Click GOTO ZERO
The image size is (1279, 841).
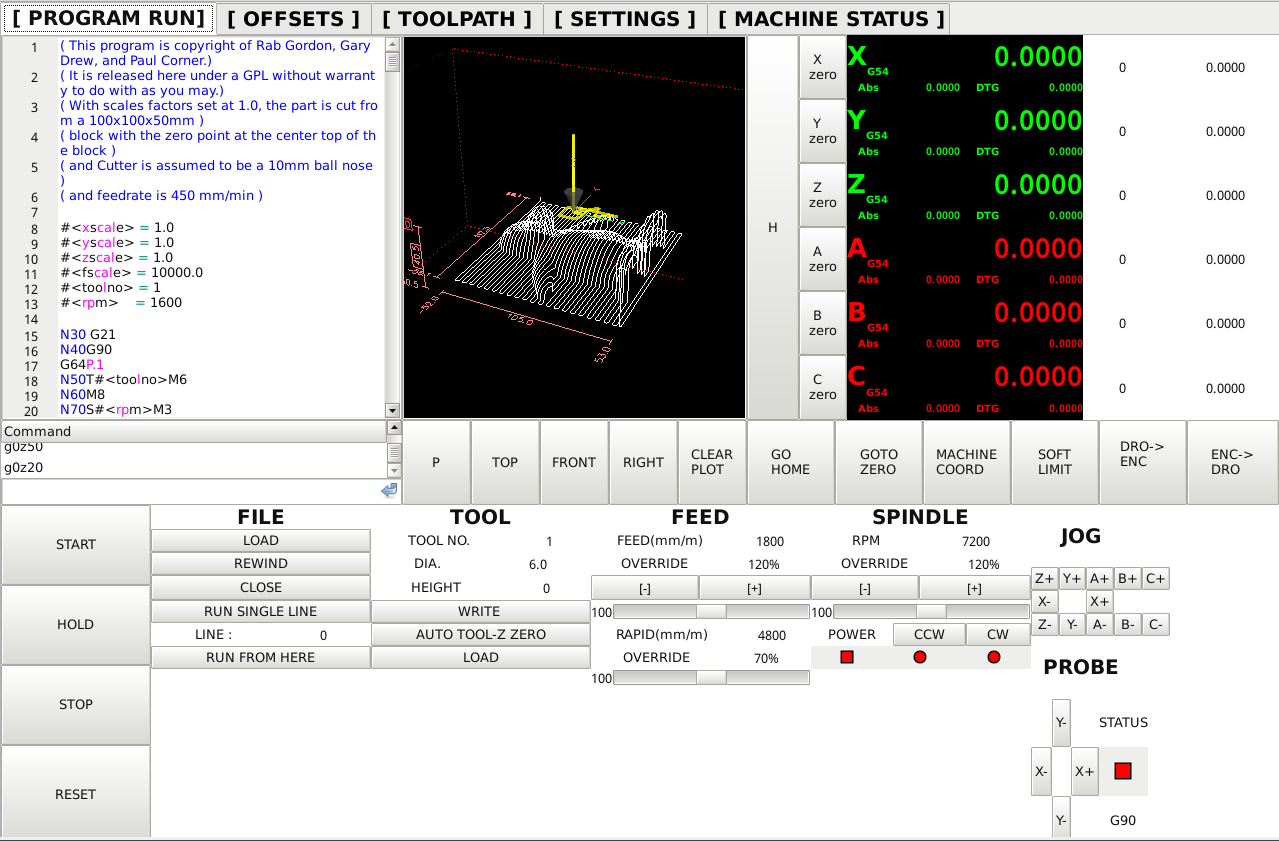(879, 462)
